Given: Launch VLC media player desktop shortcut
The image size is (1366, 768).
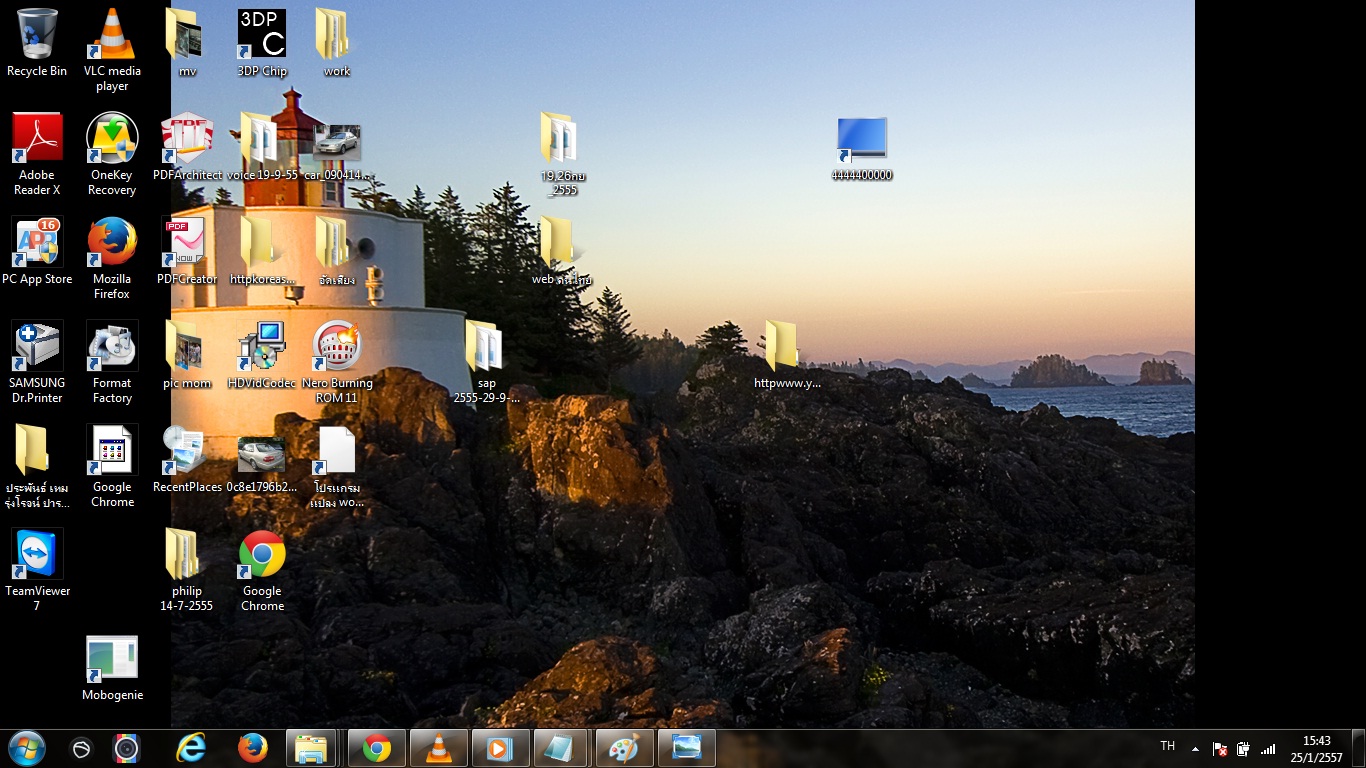Looking at the screenshot, I should (x=112, y=49).
